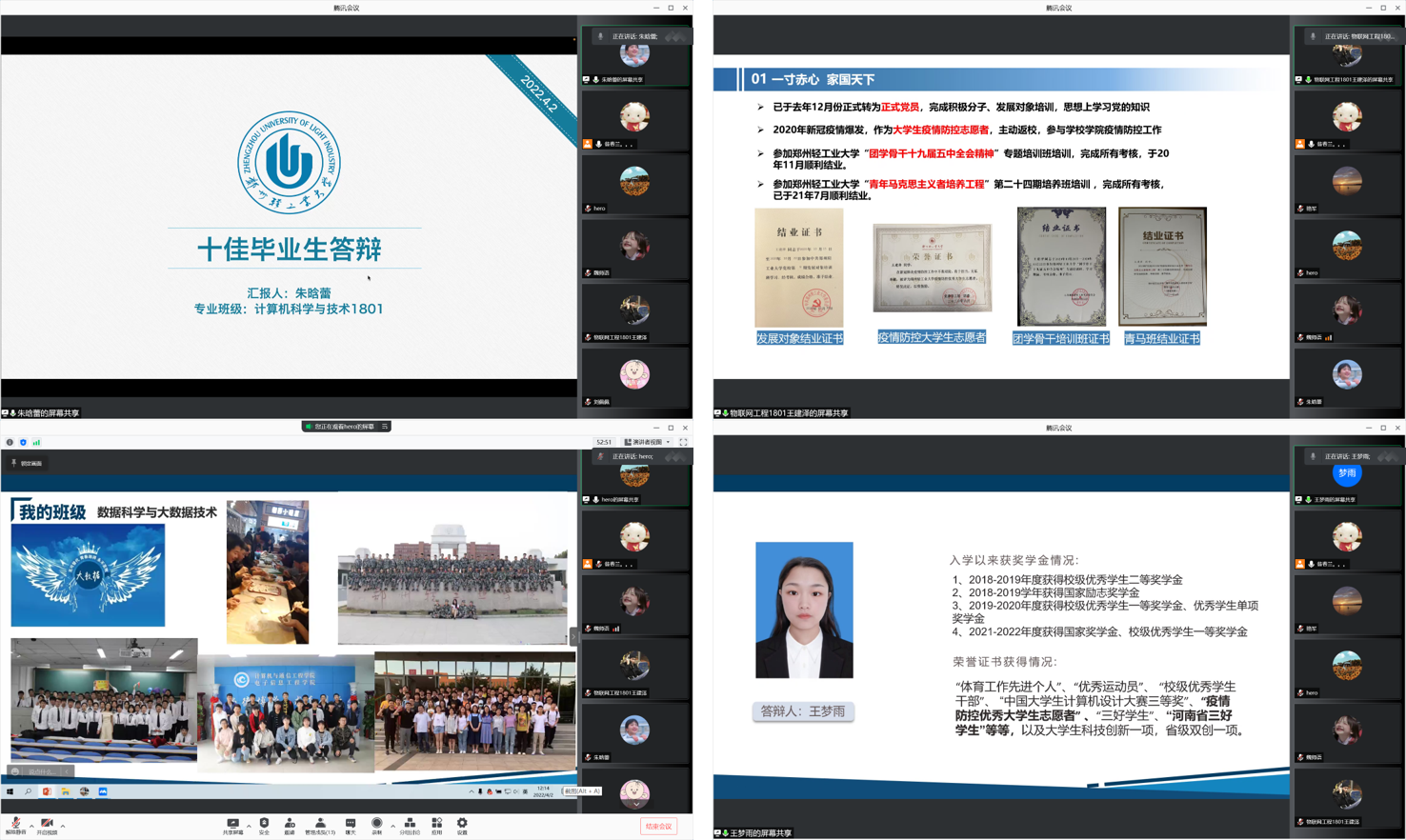This screenshot has width=1406, height=840.
Task: Check the green network signal indicator
Action: coord(36,442)
